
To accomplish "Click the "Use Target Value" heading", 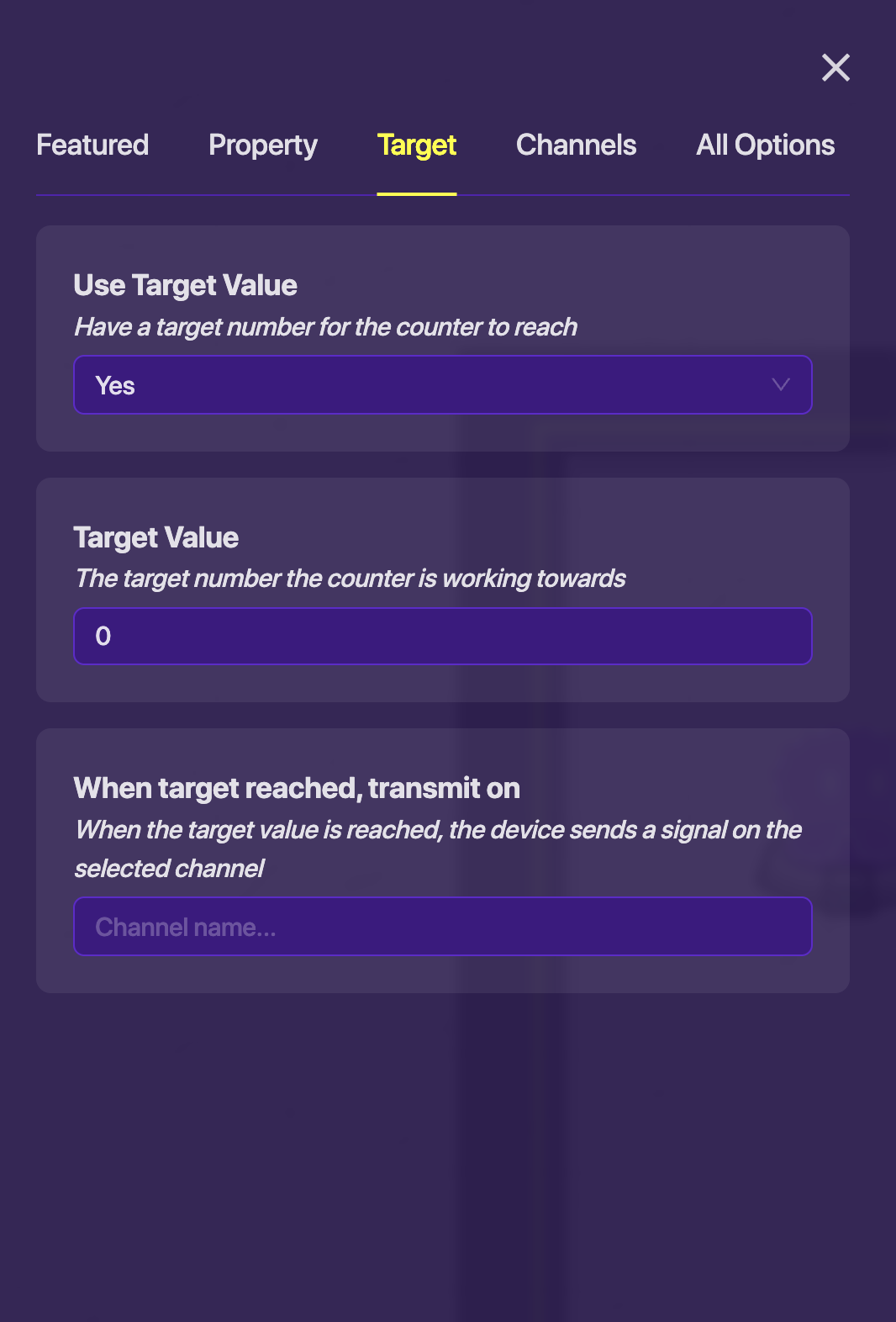I will pyautogui.click(x=185, y=285).
